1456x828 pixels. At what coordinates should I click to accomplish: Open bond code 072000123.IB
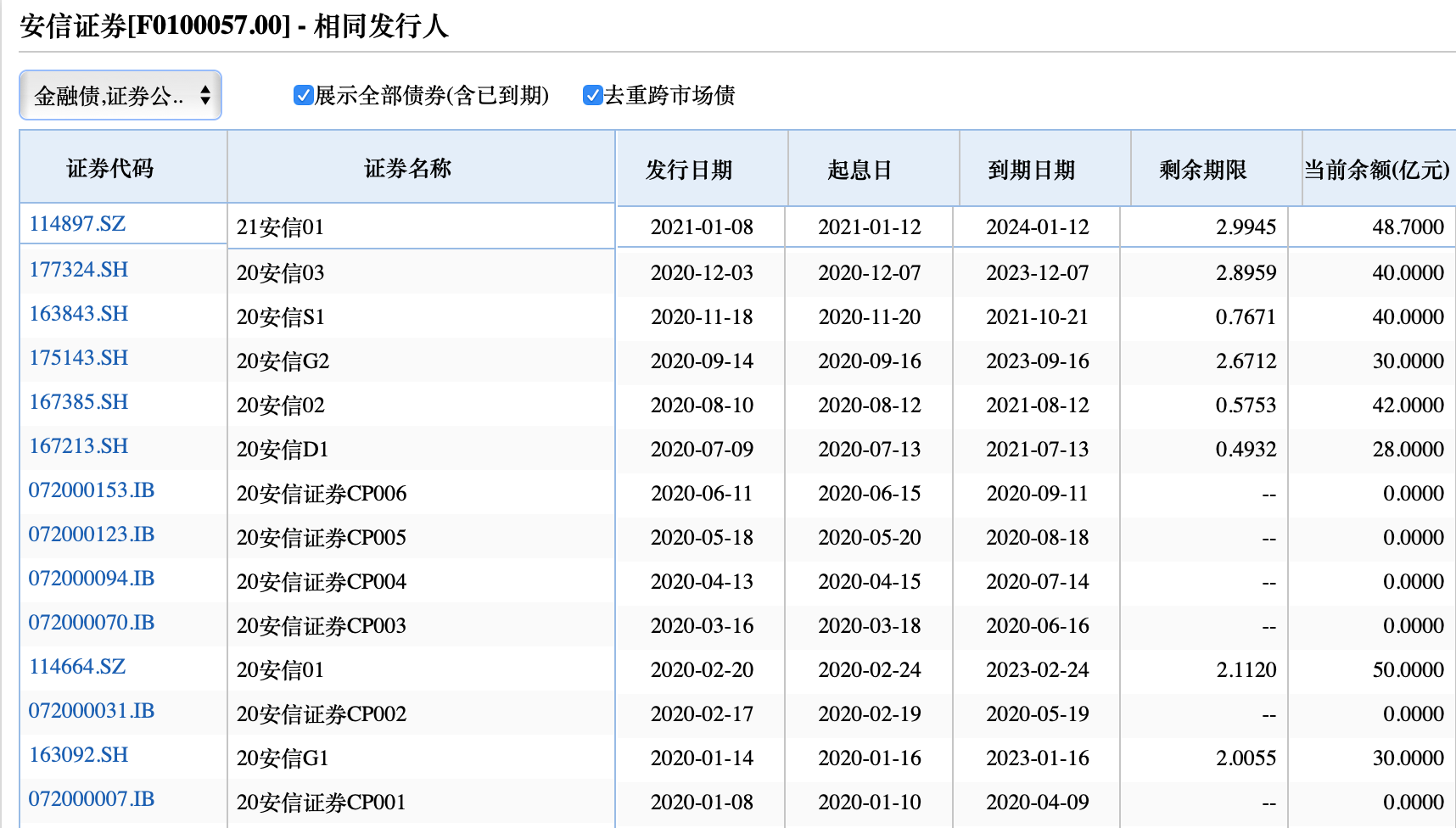click(92, 534)
